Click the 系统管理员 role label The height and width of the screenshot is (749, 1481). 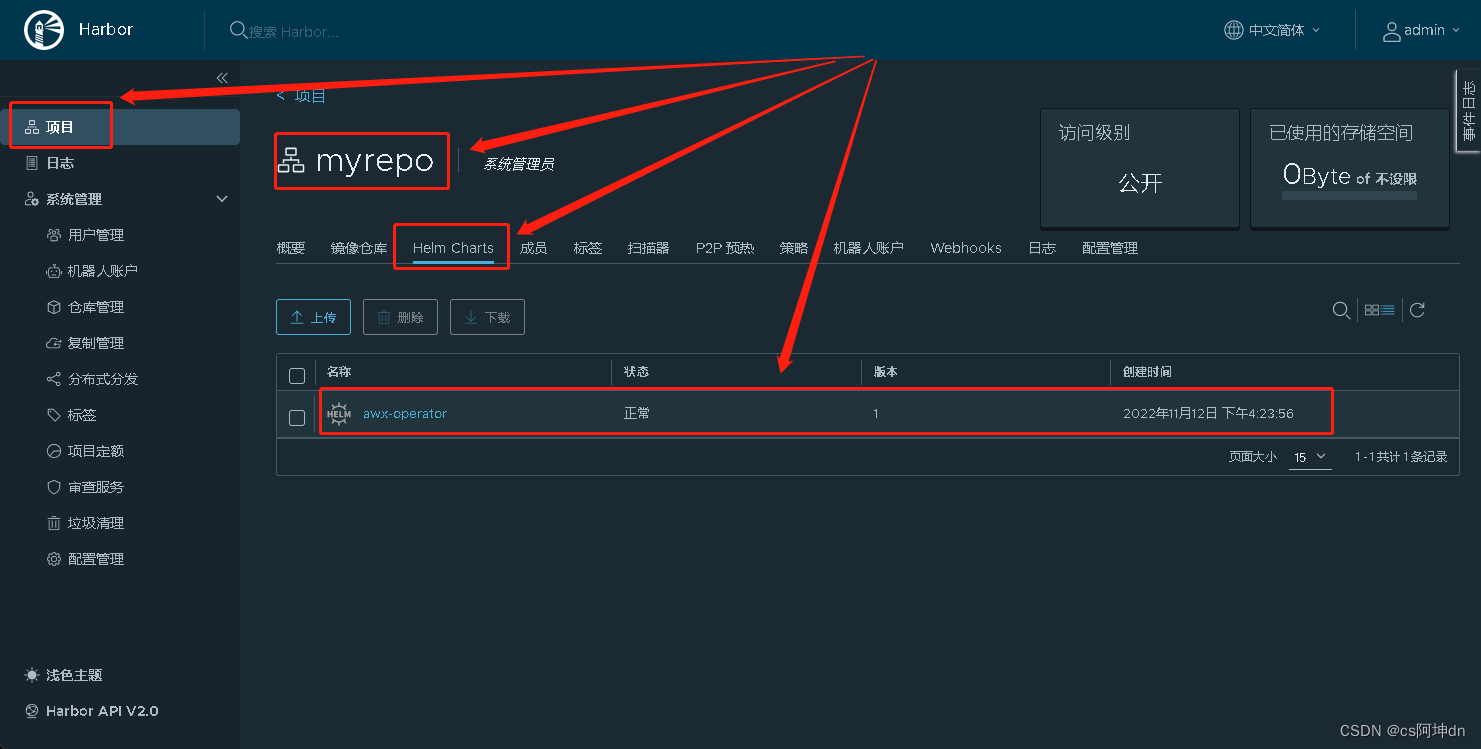click(518, 164)
